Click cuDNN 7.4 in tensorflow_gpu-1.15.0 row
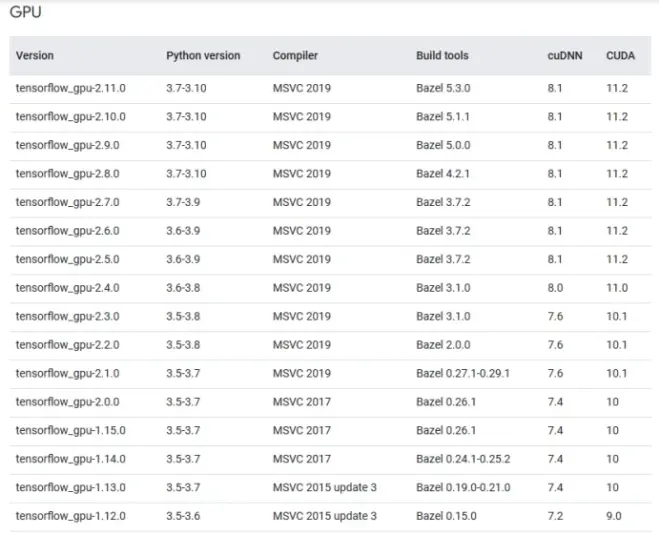Viewport: 660px width, 535px height. pos(555,430)
